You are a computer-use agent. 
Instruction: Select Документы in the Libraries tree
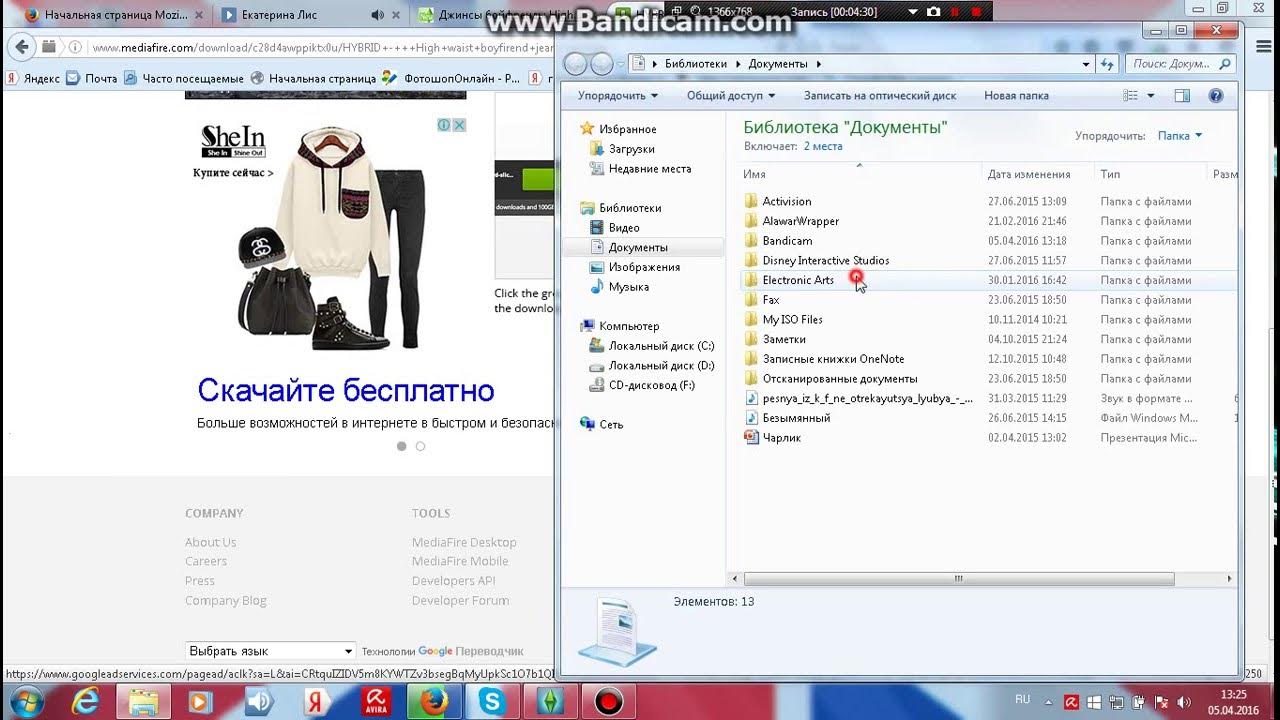(x=638, y=247)
